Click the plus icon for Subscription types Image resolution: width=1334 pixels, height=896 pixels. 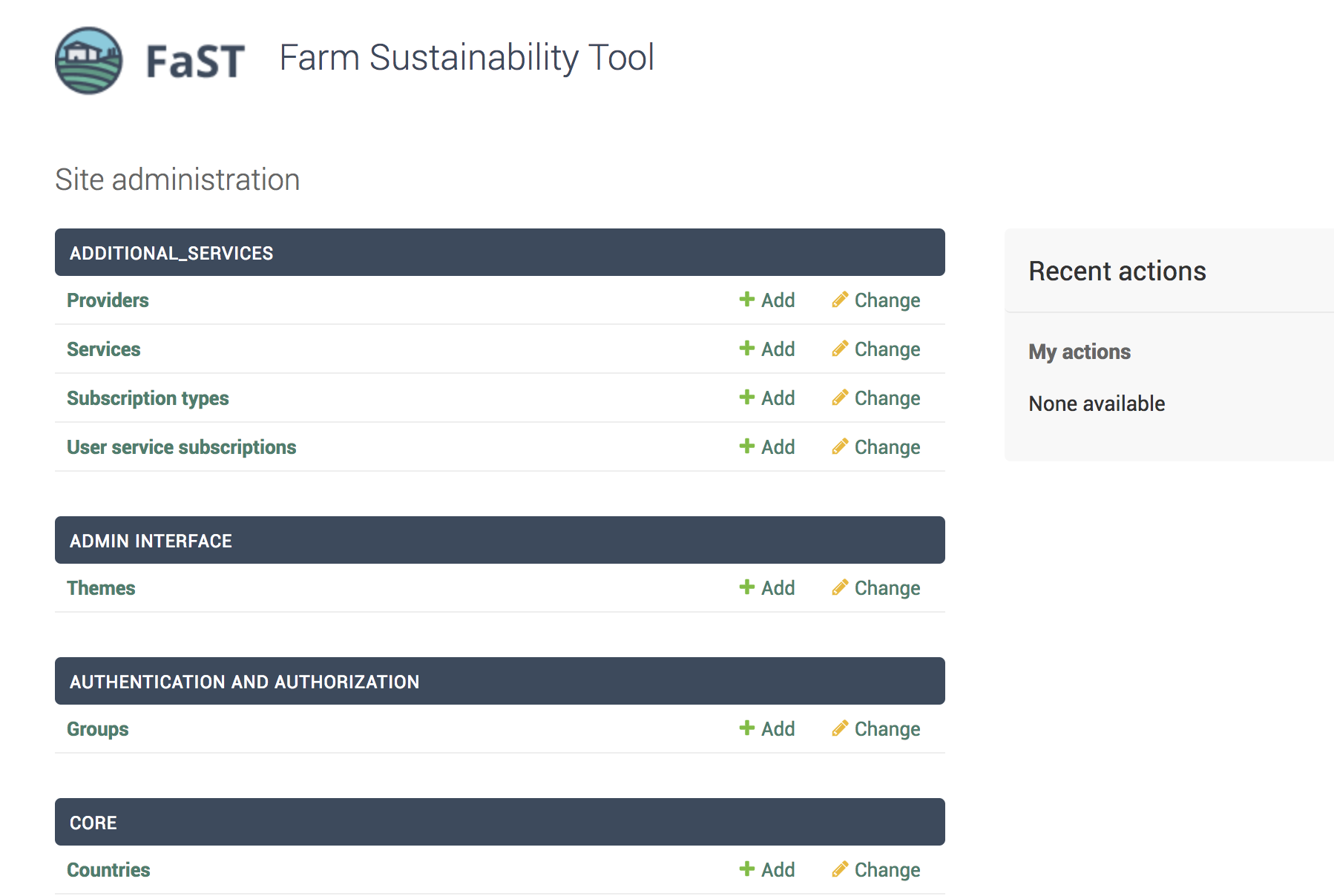point(746,398)
